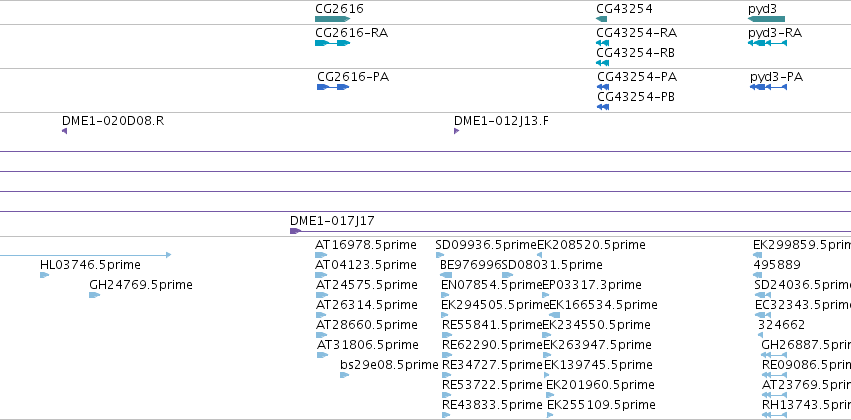Image resolution: width=851 pixels, height=420 pixels.
Task: Select EST SD24036.5prime
Action: (x=803, y=285)
